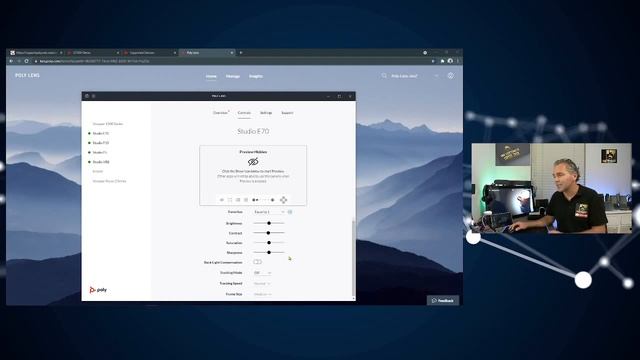Click the Saturation slider
The image size is (640, 360).
click(x=269, y=242)
